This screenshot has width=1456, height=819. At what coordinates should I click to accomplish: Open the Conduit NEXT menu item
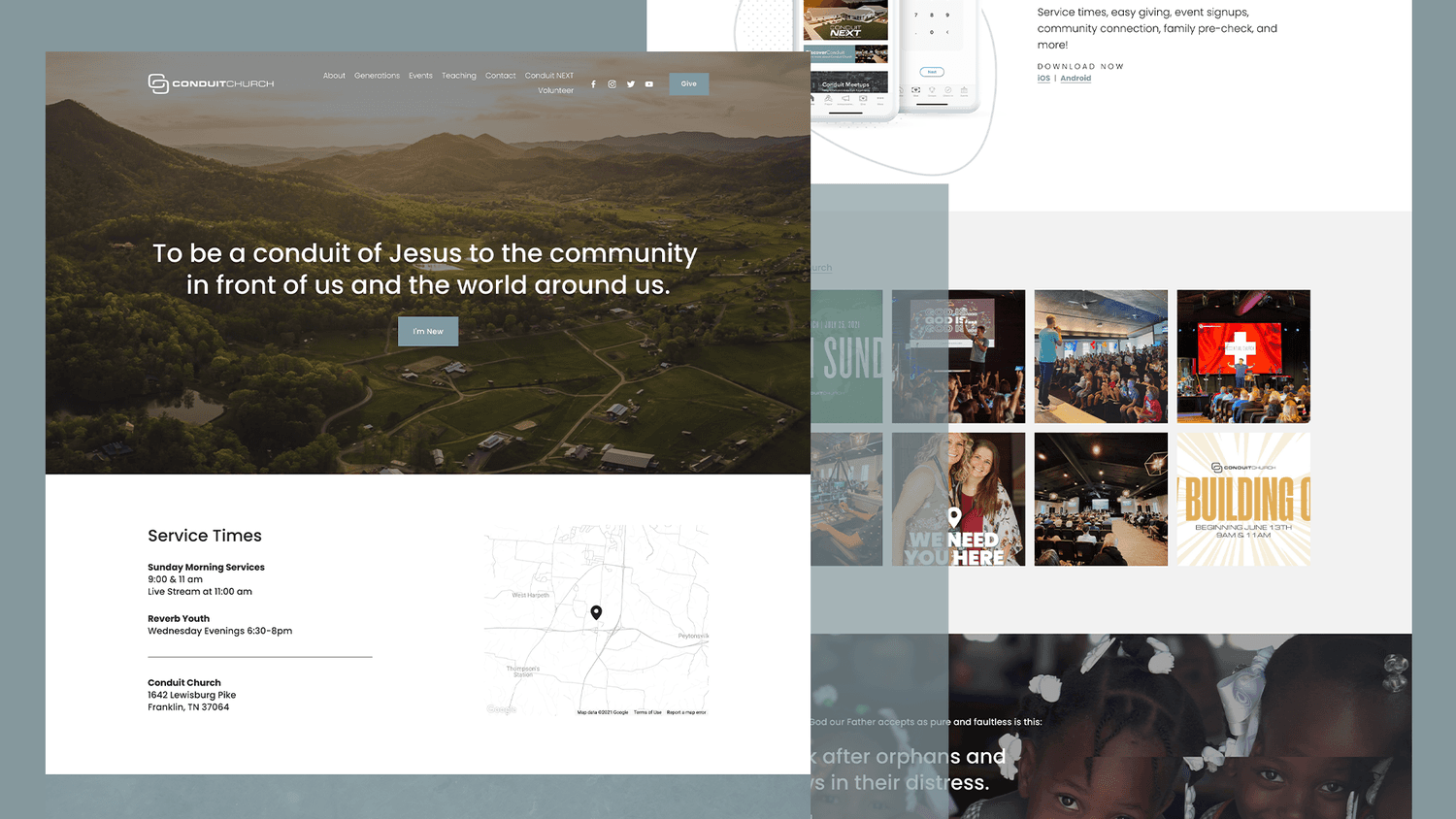click(x=549, y=76)
